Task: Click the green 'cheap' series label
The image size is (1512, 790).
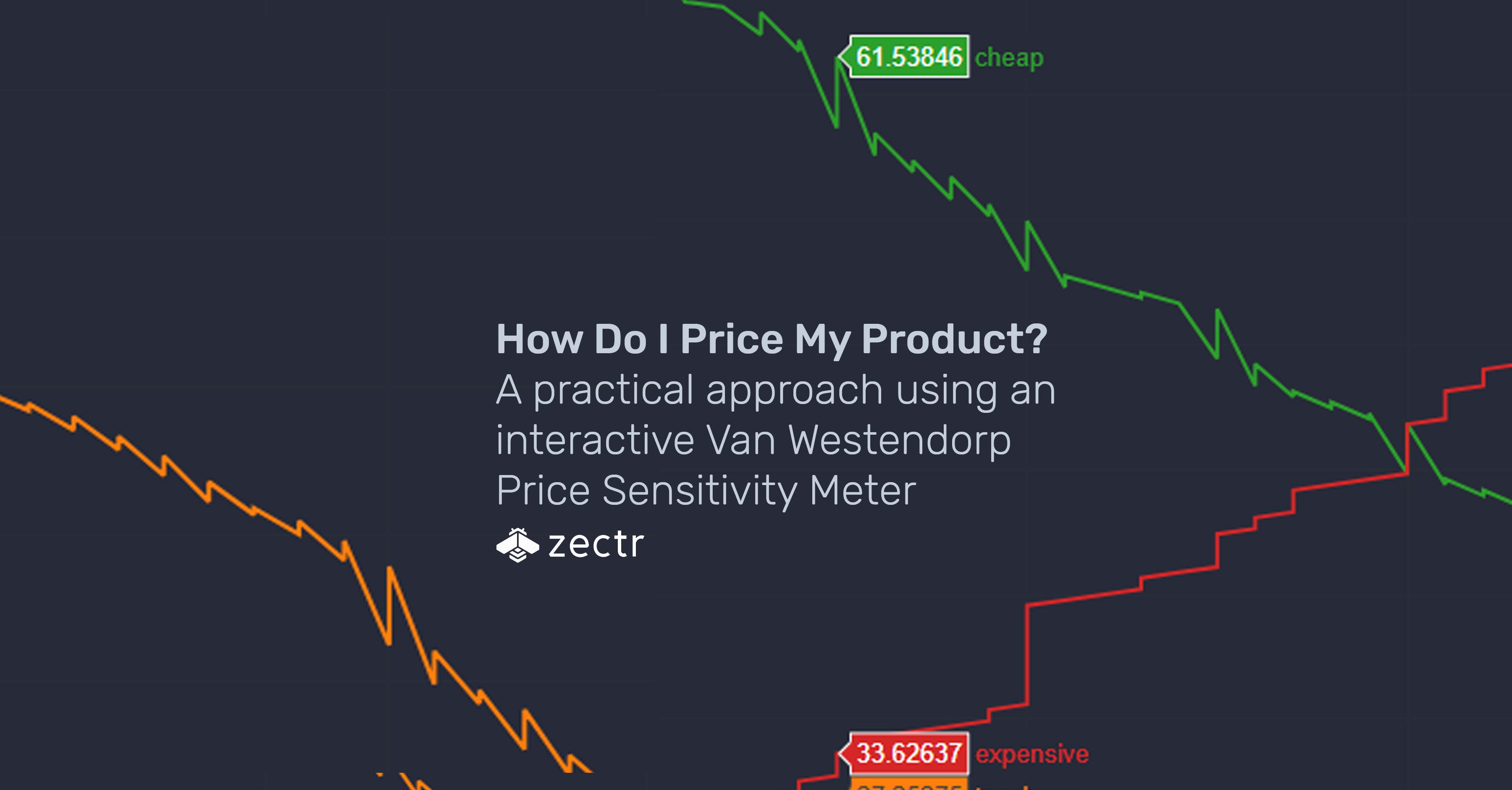Action: 1009,58
